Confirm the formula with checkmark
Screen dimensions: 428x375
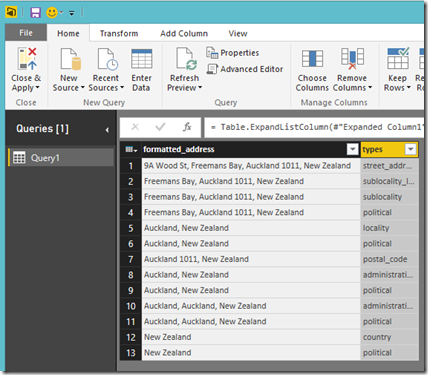160,127
